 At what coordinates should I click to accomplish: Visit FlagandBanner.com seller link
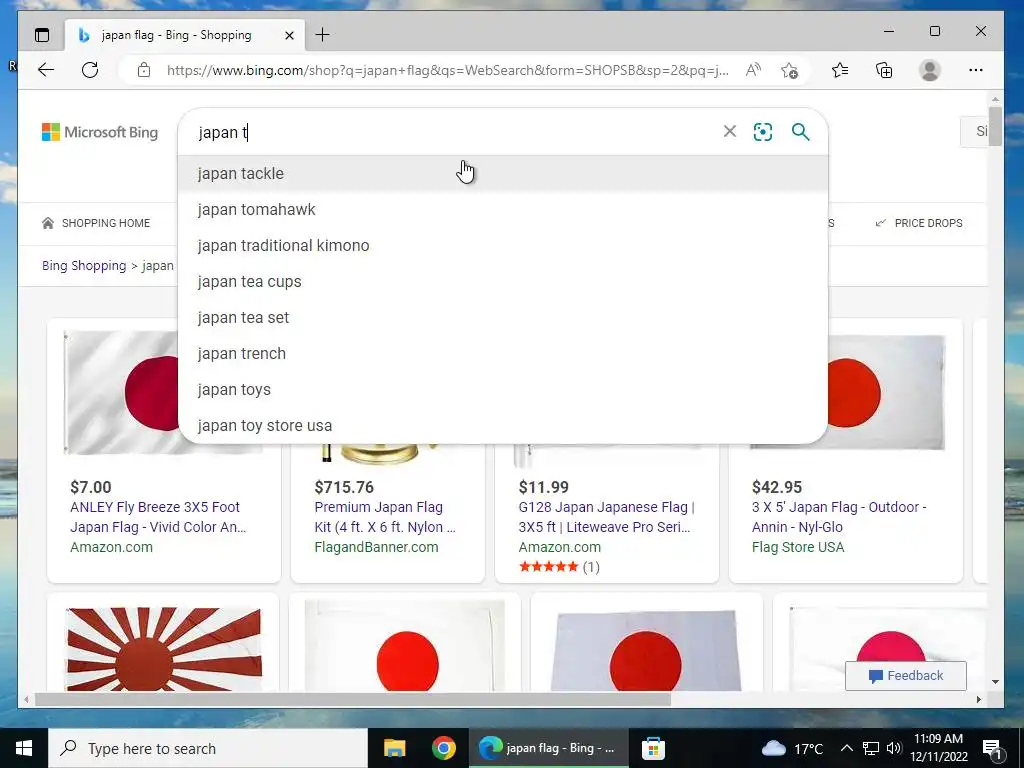click(376, 547)
